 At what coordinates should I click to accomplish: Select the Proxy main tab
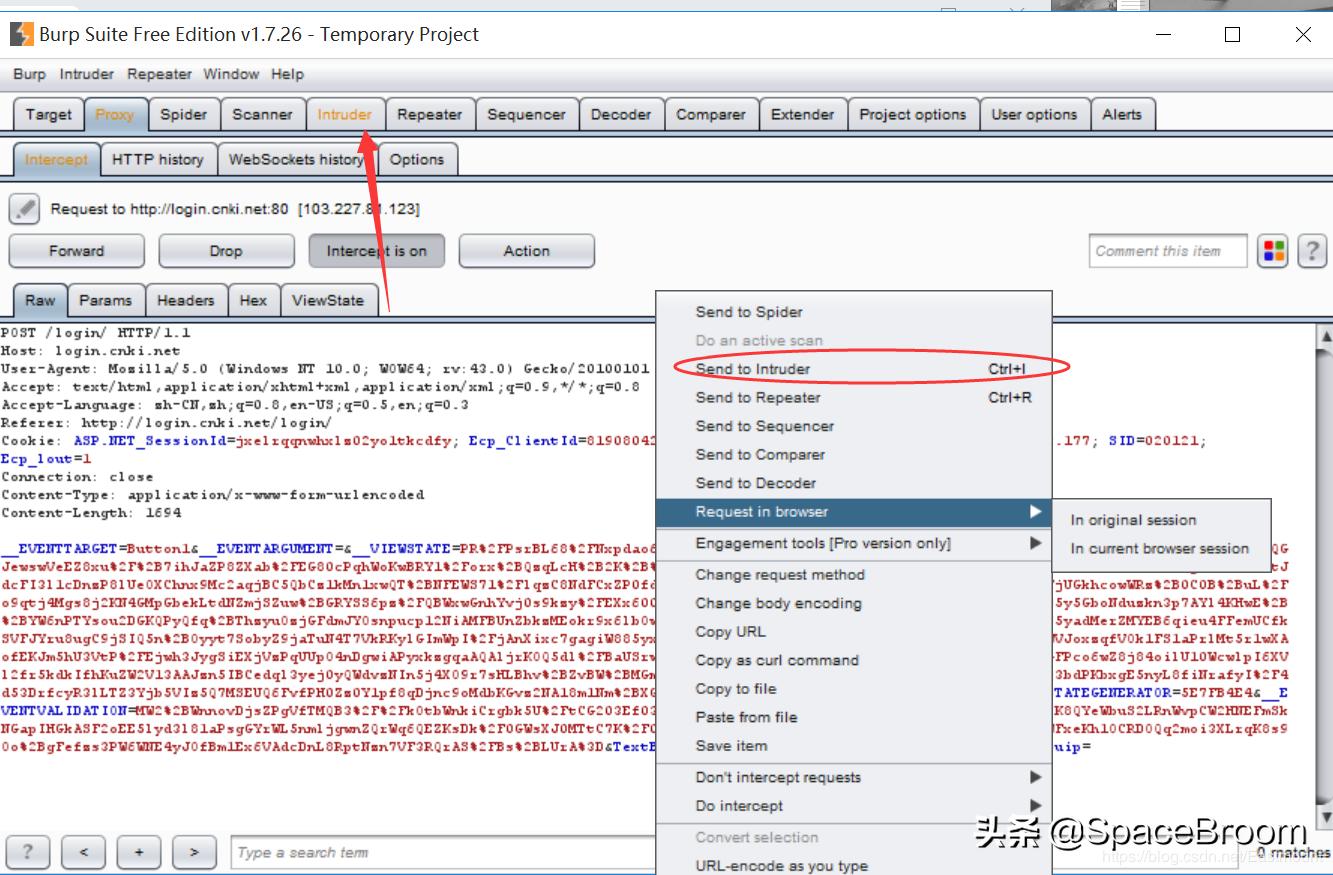(115, 114)
